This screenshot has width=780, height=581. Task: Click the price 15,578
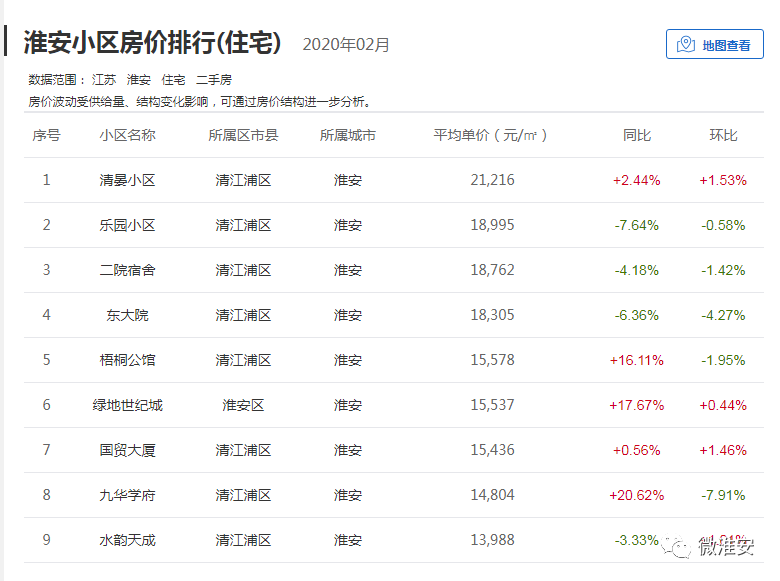[492, 360]
